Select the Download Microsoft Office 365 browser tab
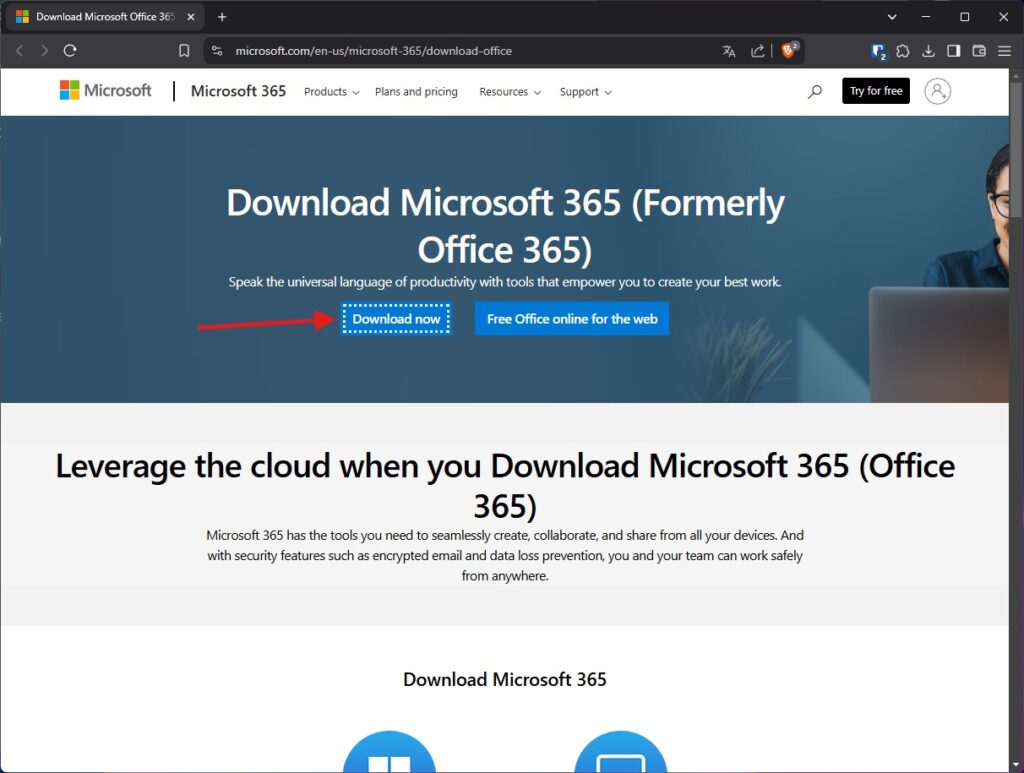The image size is (1024, 773). [105, 17]
